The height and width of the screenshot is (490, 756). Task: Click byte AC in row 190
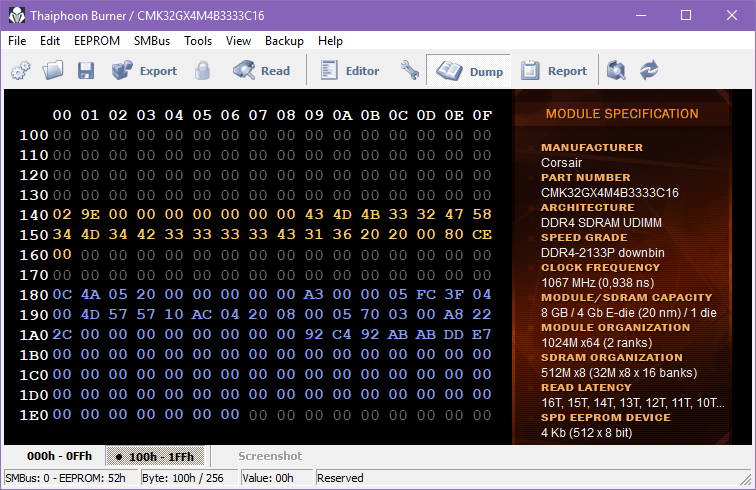coord(202,314)
